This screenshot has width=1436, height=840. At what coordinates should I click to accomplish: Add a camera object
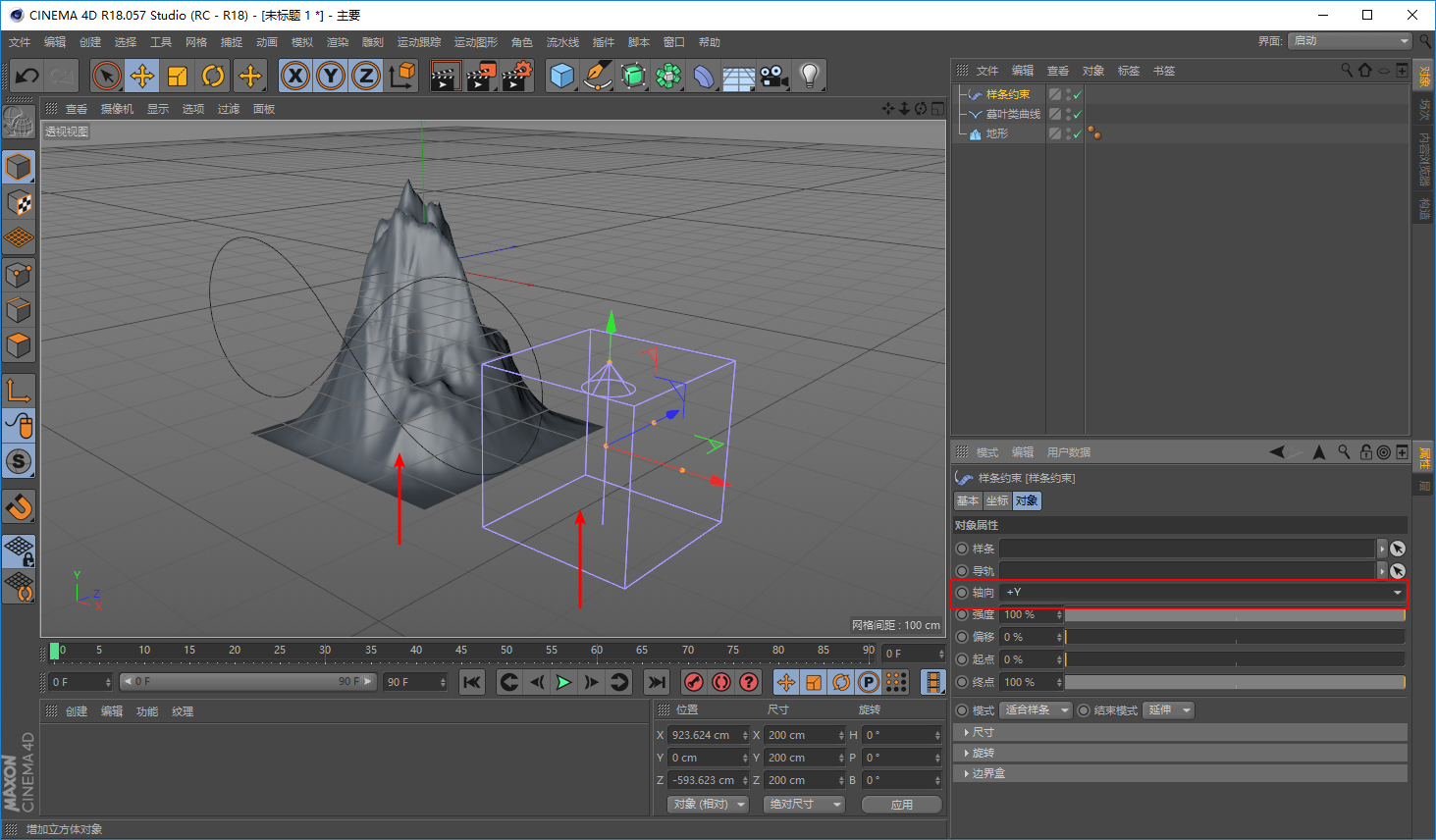pos(774,76)
